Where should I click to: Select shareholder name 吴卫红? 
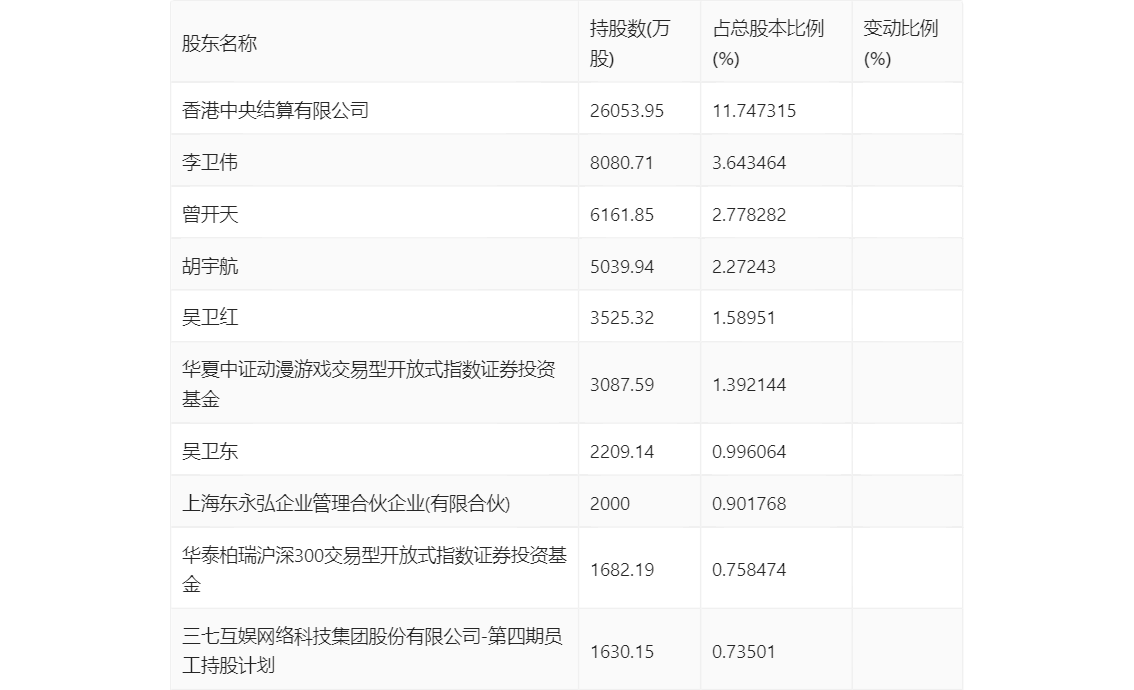pyautogui.click(x=210, y=317)
